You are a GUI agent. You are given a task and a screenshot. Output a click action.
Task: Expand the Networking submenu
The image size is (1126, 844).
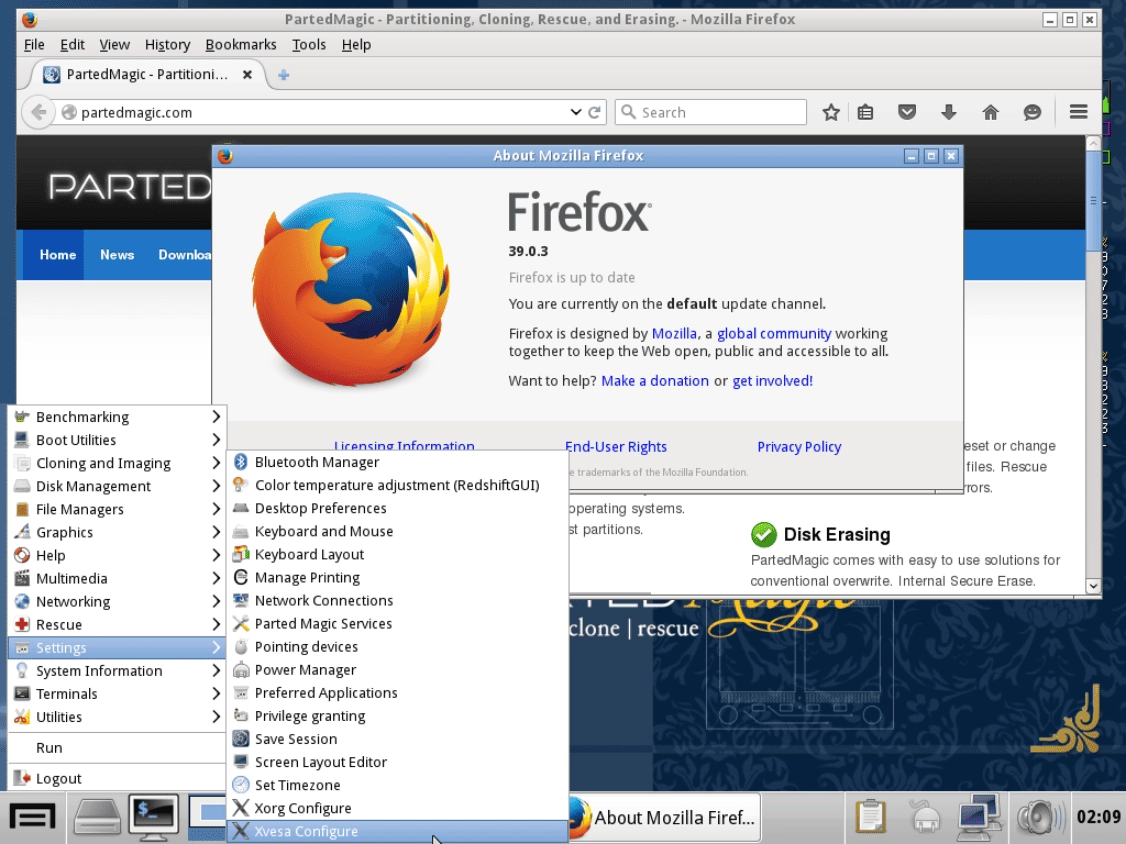117,601
